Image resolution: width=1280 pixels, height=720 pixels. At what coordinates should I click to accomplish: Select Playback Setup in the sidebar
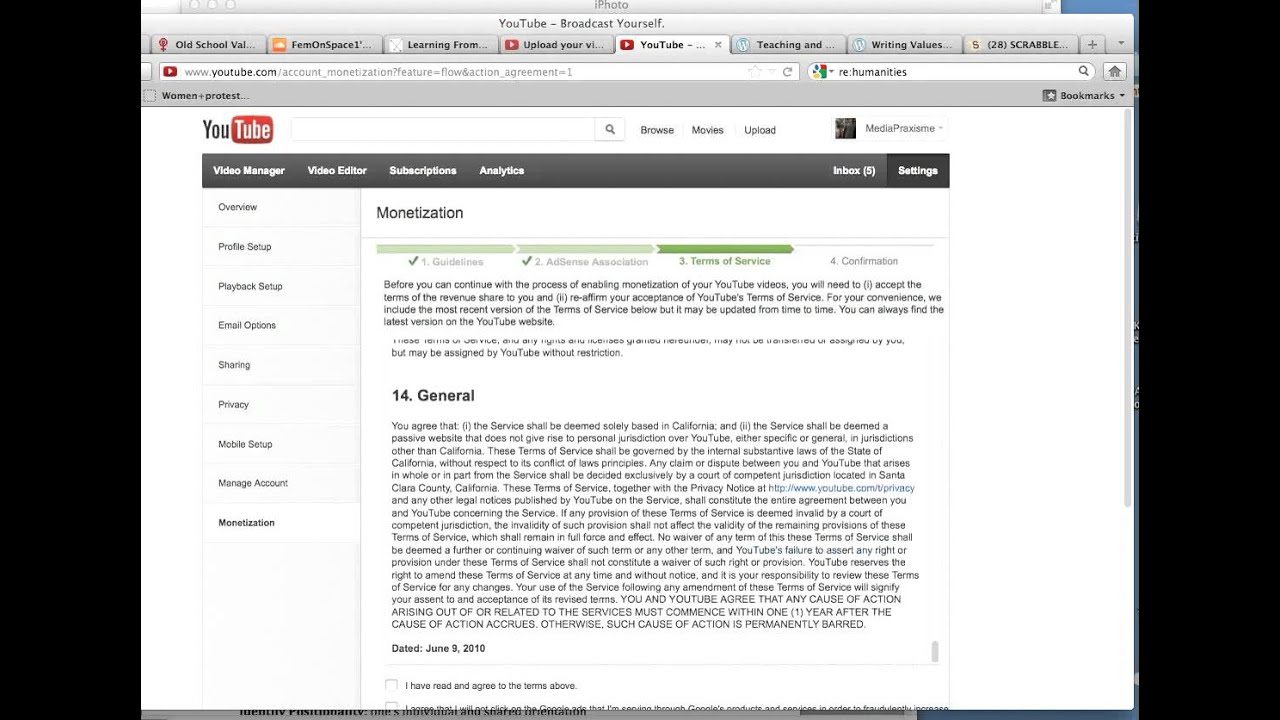250,286
